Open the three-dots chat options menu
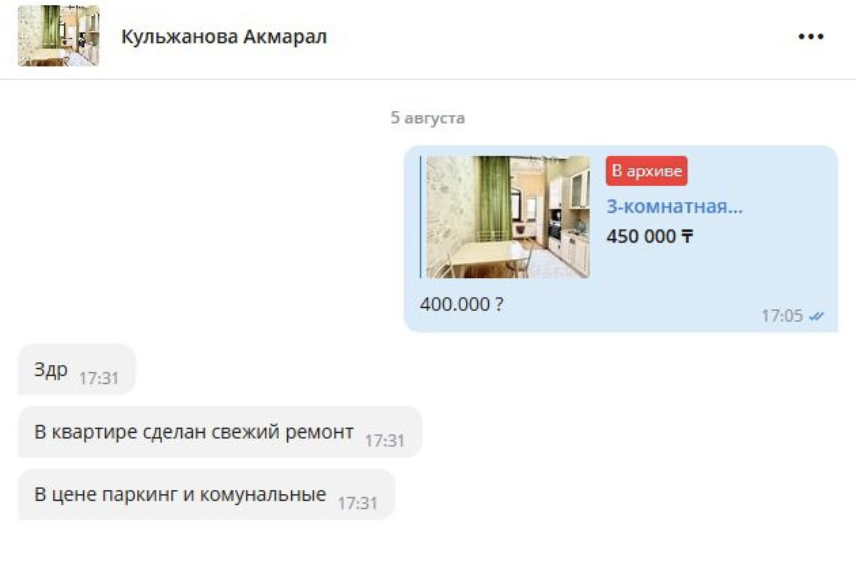 (811, 37)
